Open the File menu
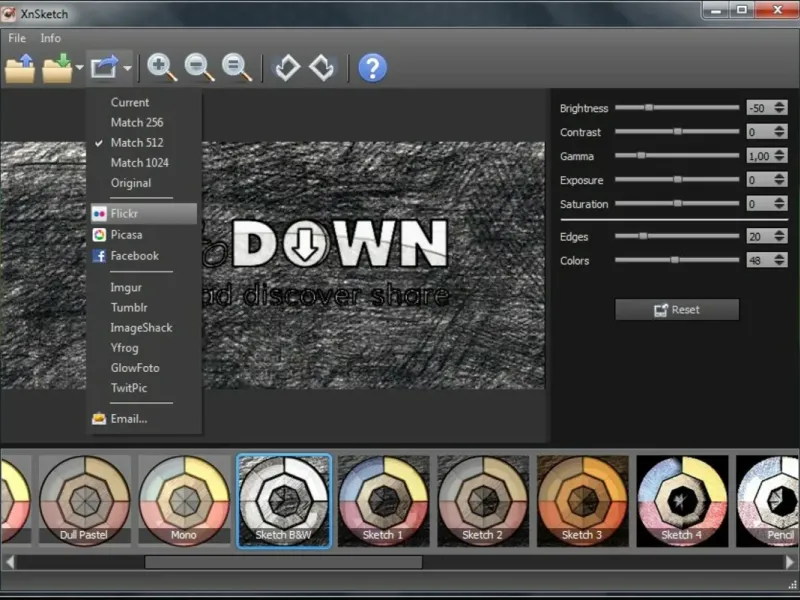Screen dimensions: 800x600 tap(17, 38)
